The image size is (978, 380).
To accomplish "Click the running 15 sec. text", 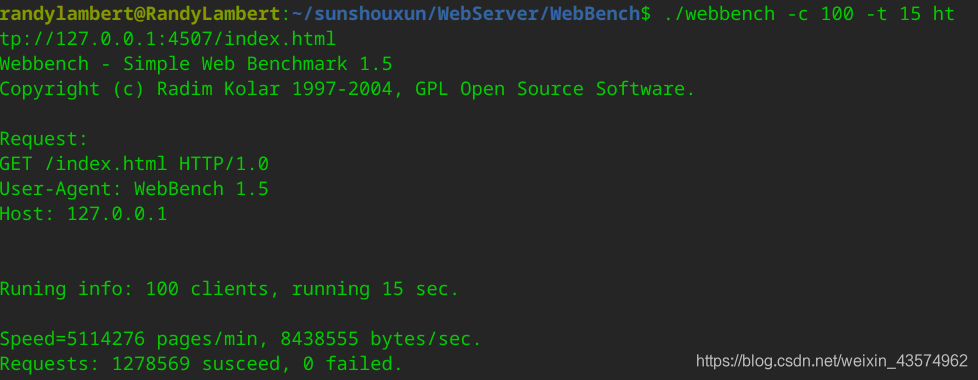I will point(375,289).
